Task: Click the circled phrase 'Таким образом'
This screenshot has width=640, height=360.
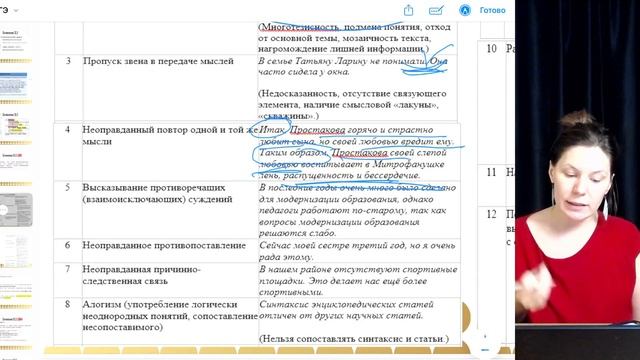Action: (293, 153)
